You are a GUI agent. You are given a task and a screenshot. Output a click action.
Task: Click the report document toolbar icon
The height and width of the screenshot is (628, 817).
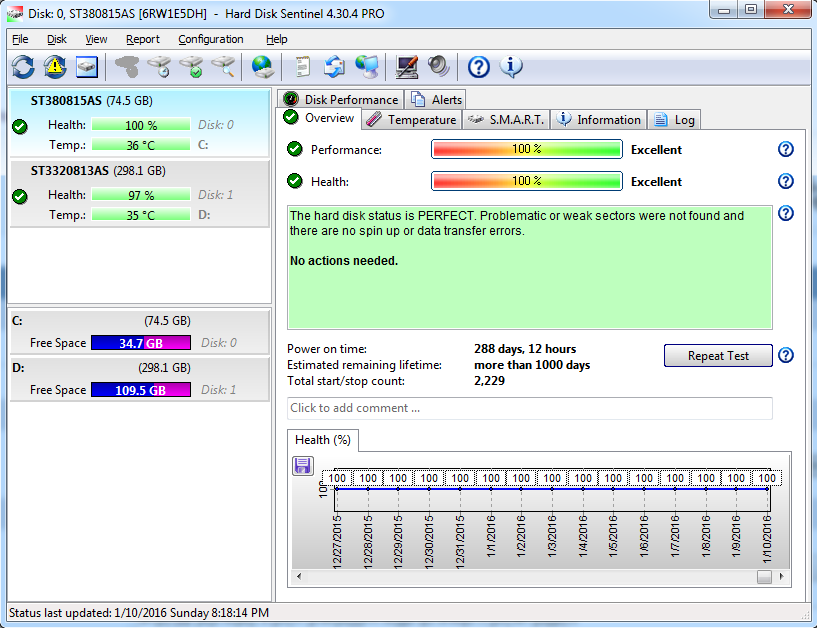tap(302, 67)
